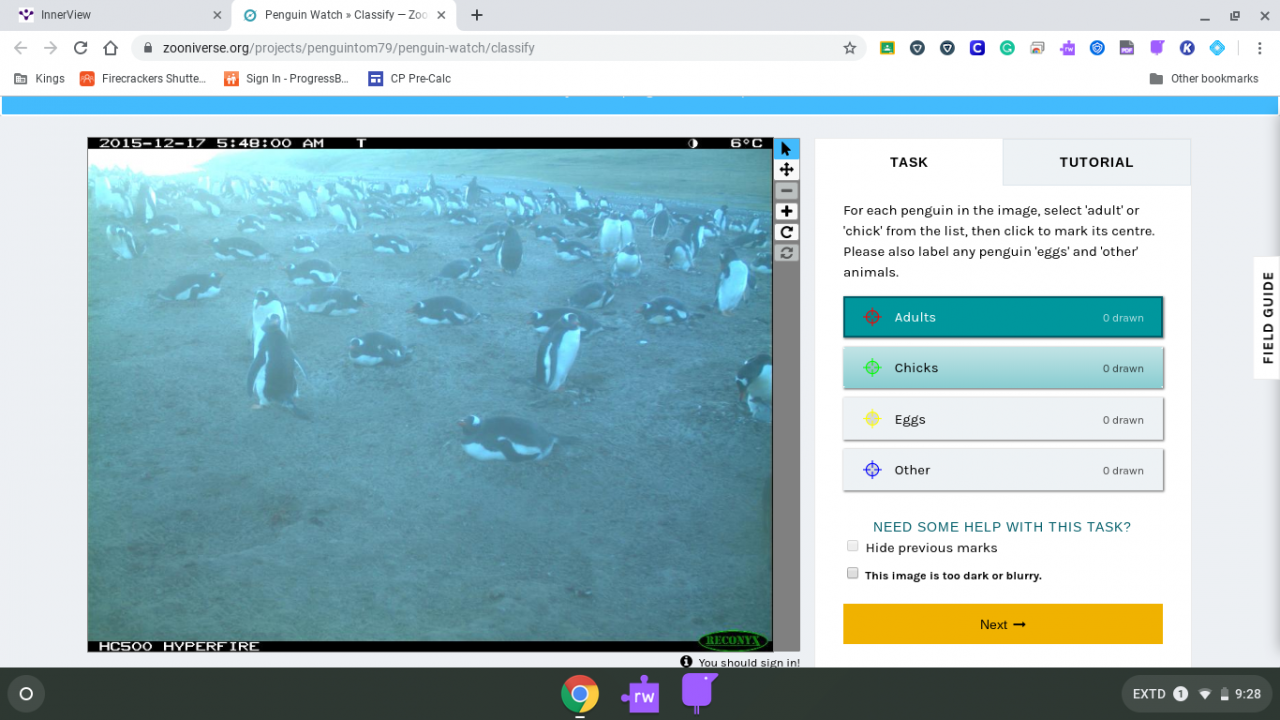The image size is (1280, 720).
Task: Select the Penguin Watch browser tab
Action: click(345, 15)
